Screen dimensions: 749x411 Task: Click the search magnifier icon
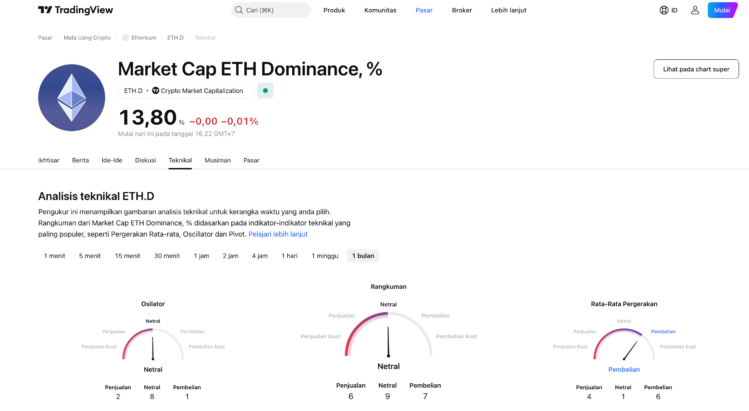pos(240,10)
